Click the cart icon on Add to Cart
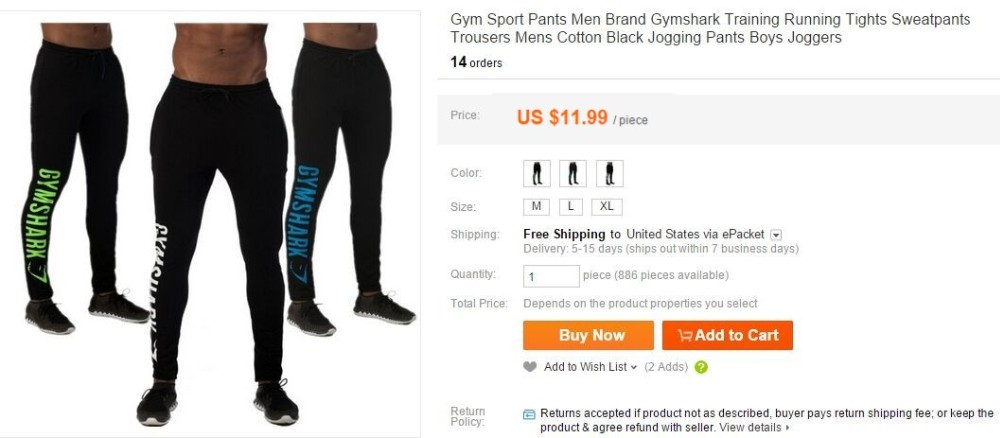Image resolution: width=1000 pixels, height=438 pixels. click(685, 335)
